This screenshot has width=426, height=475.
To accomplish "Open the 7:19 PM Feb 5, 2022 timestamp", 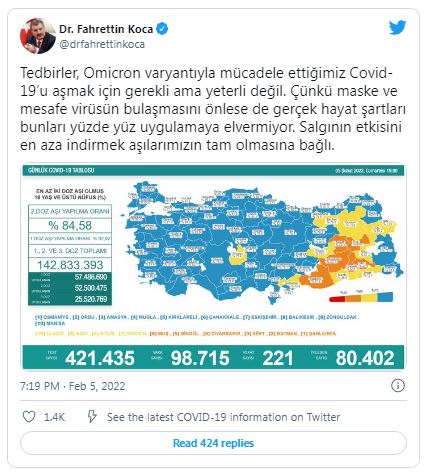I will (x=73, y=386).
